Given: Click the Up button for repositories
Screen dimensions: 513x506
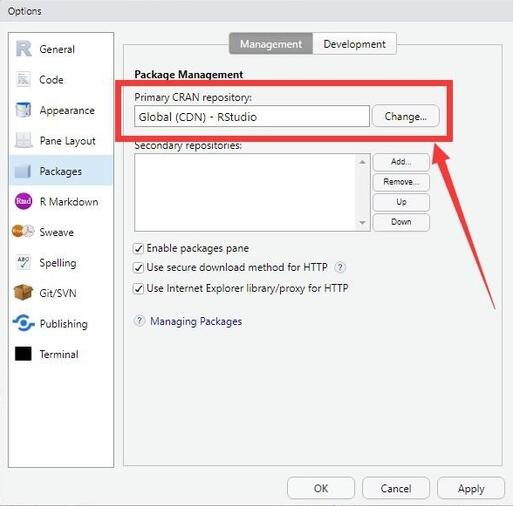Looking at the screenshot, I should (x=401, y=202).
